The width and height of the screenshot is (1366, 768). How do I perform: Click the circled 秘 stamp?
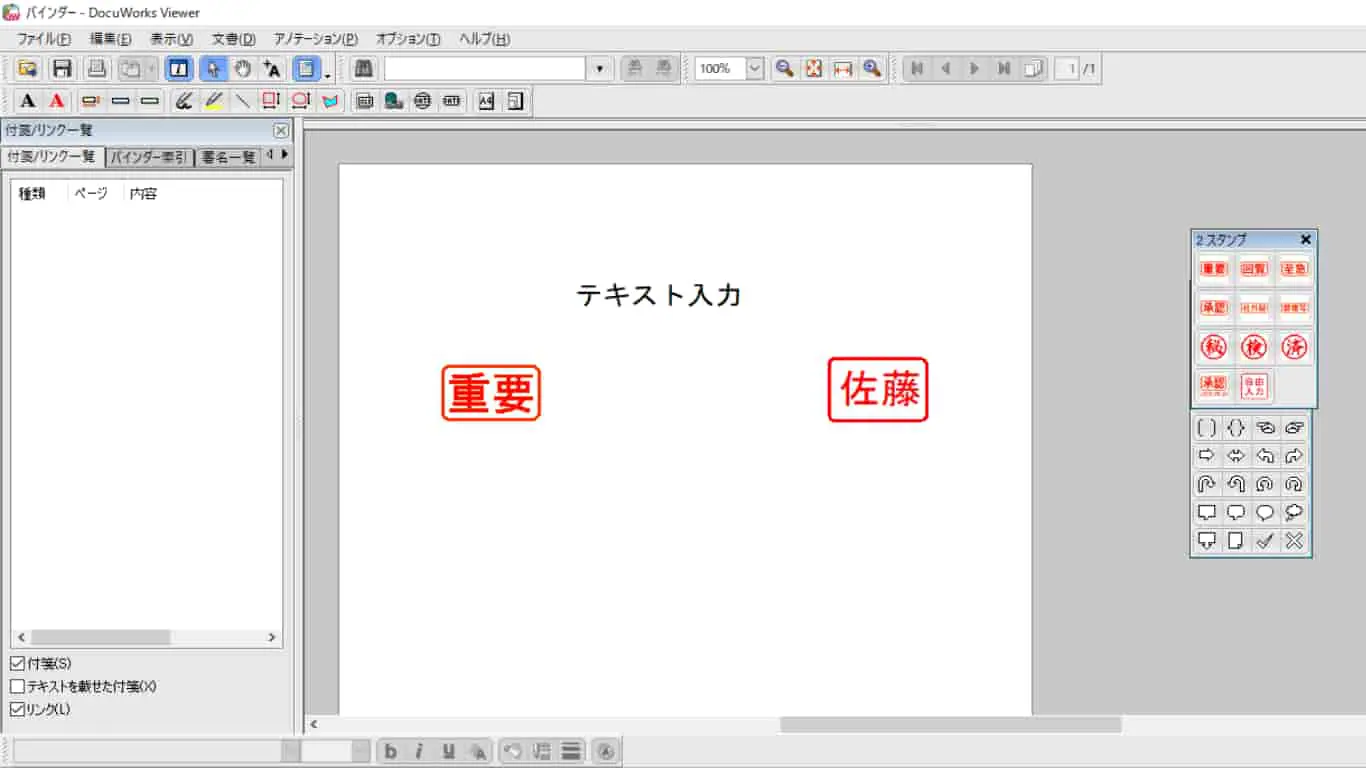(x=1213, y=347)
